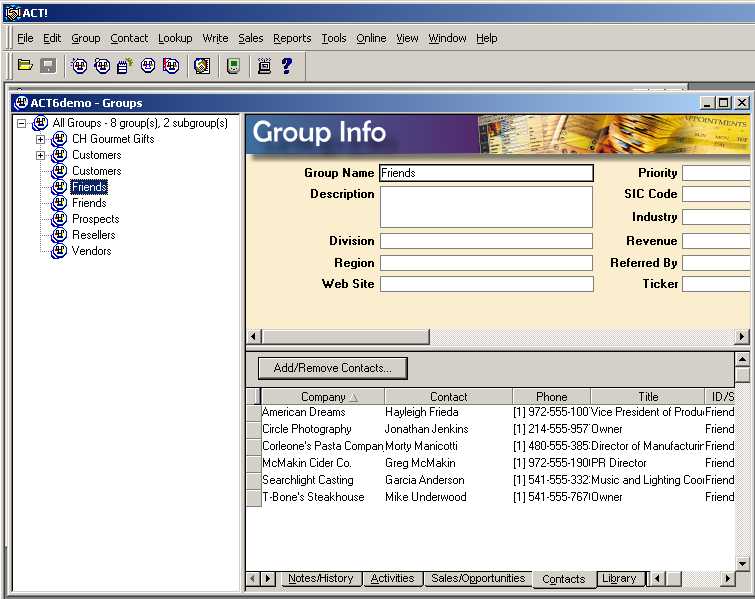Click the All Groups root group icon
This screenshot has width=755, height=599.
(40, 123)
